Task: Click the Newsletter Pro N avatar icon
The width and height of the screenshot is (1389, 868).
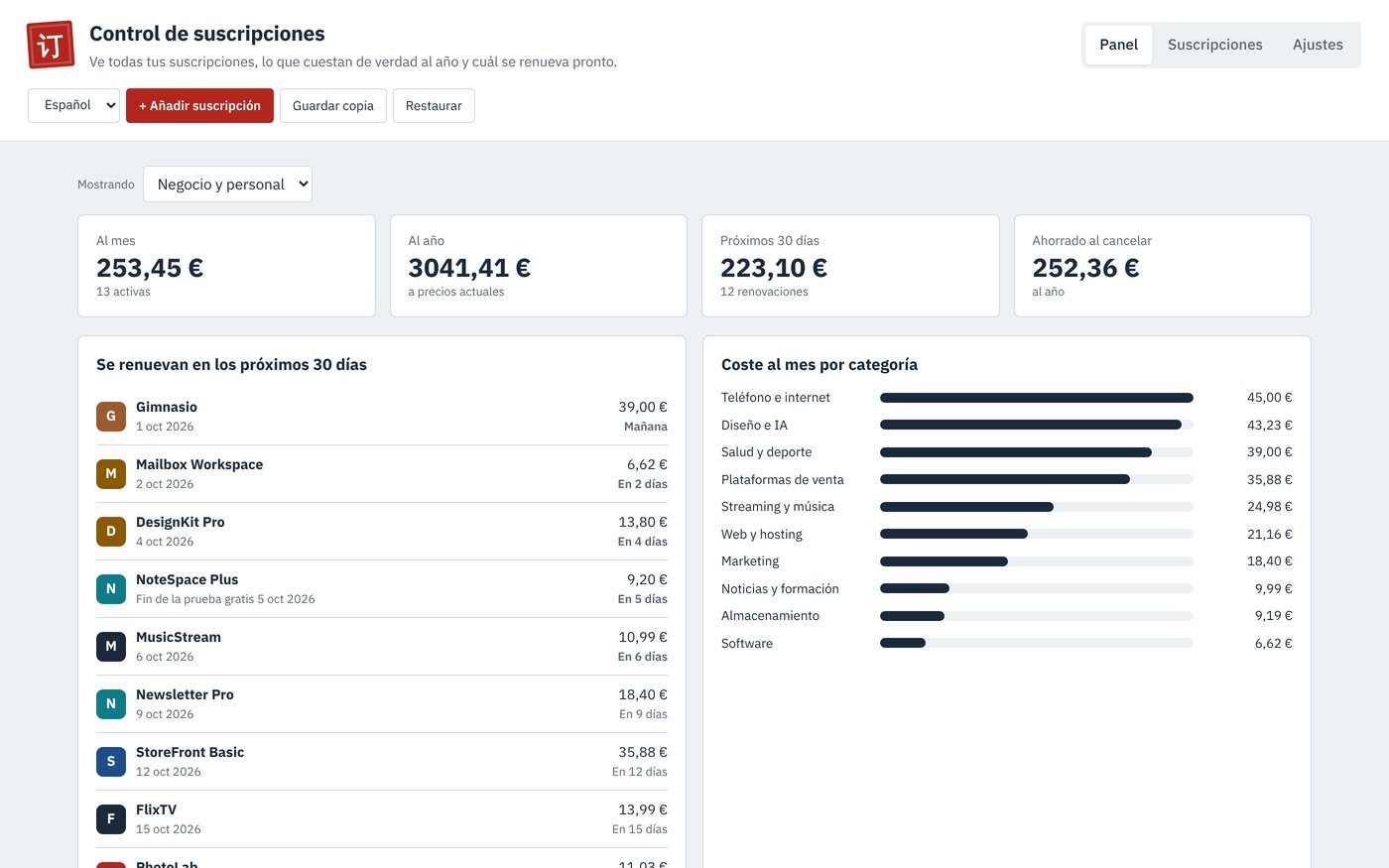Action: tap(111, 704)
